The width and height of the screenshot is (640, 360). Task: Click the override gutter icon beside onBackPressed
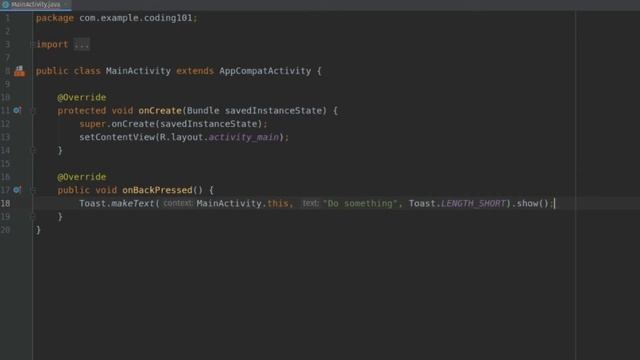[17, 190]
